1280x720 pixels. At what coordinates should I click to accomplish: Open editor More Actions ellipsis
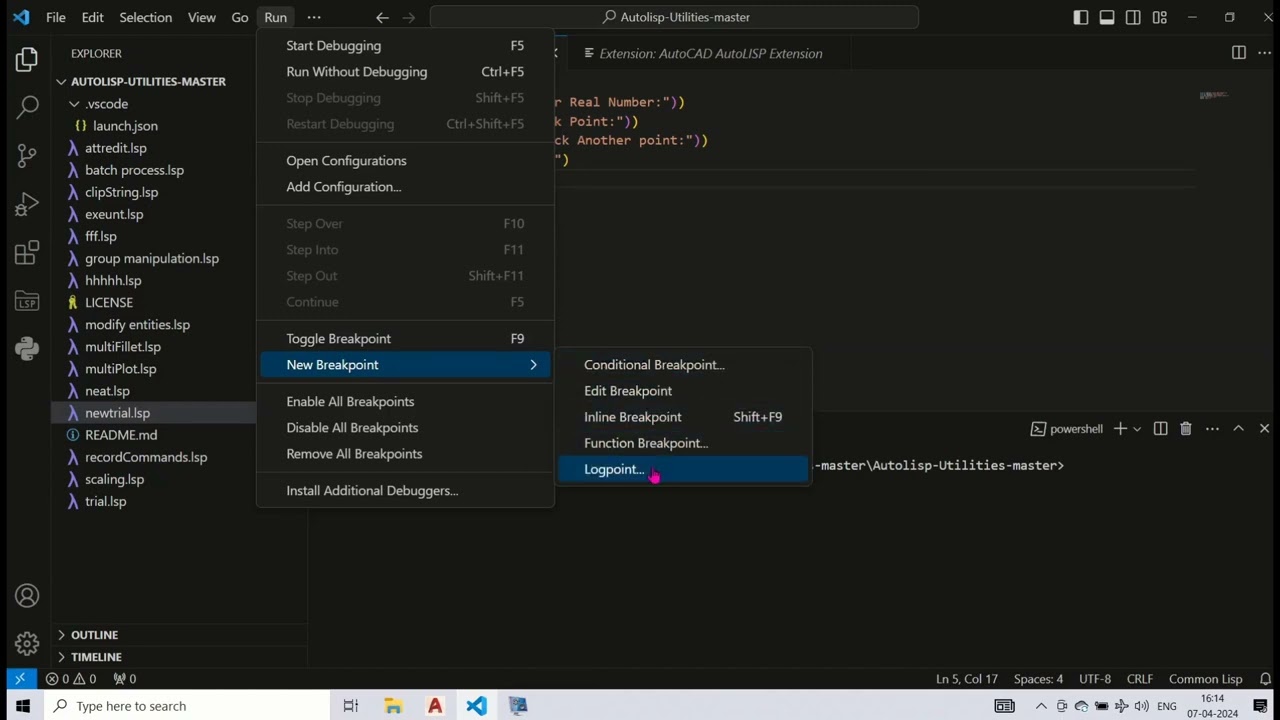pyautogui.click(x=1264, y=53)
